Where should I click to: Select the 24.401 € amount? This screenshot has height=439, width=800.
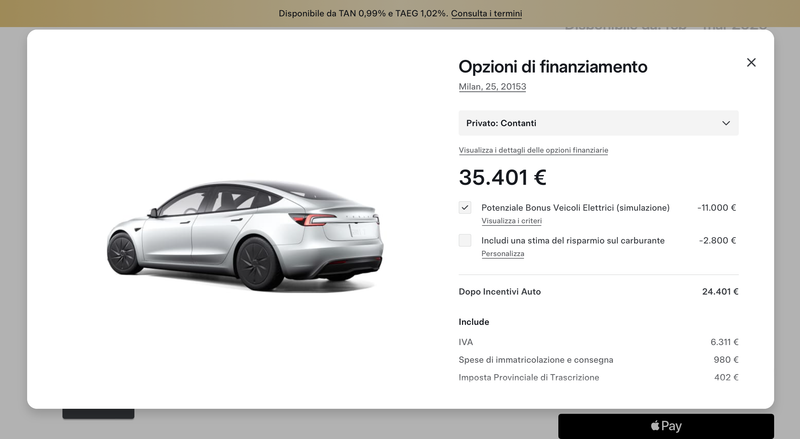coord(720,292)
